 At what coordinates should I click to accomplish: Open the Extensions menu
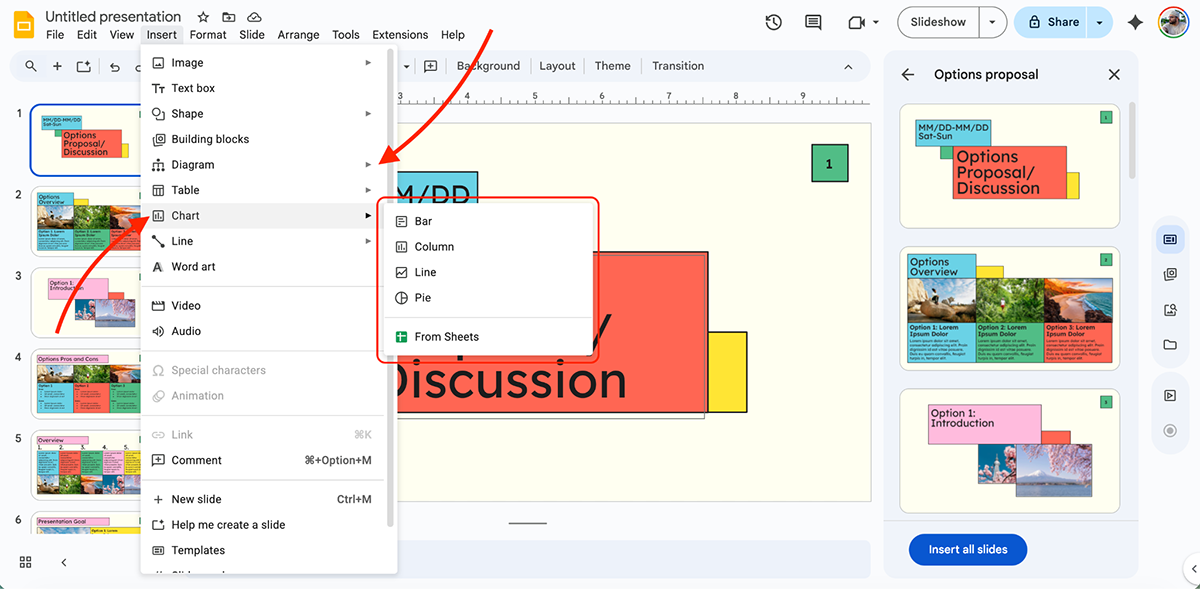400,34
